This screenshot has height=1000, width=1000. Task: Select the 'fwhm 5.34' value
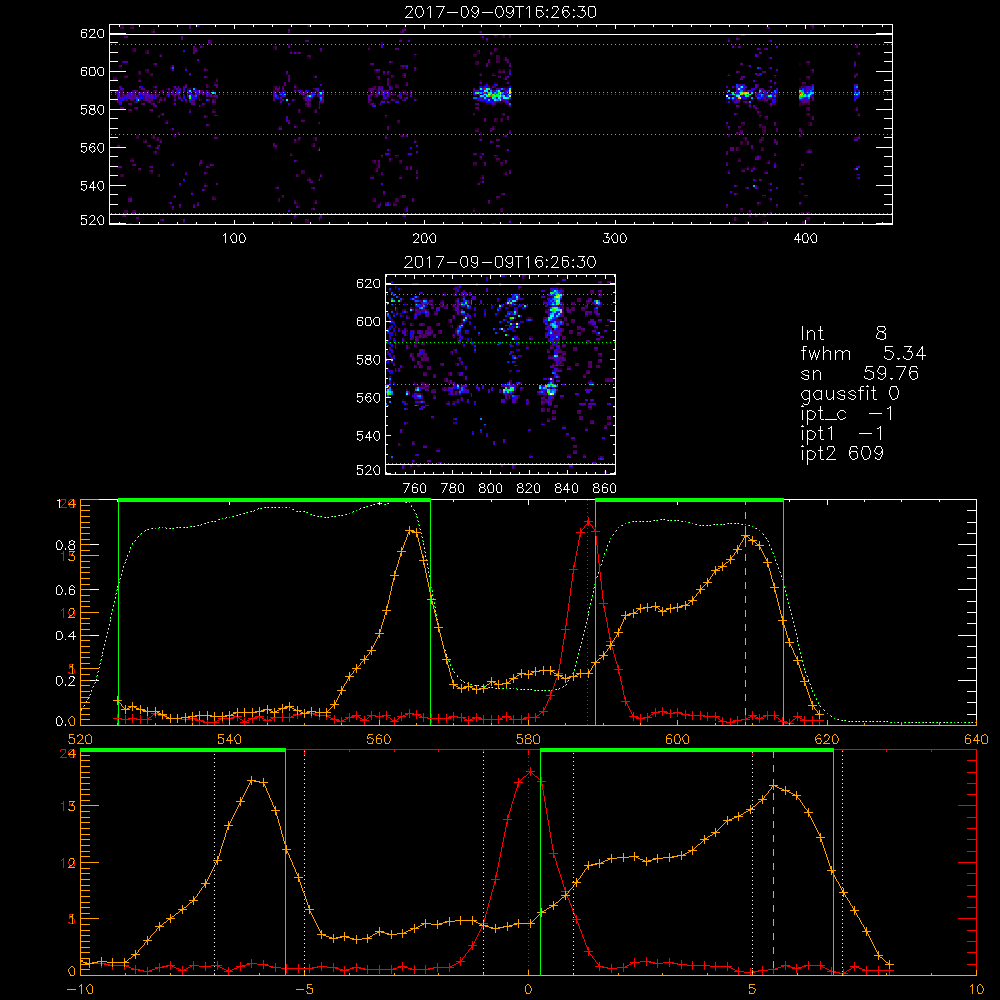coord(863,353)
